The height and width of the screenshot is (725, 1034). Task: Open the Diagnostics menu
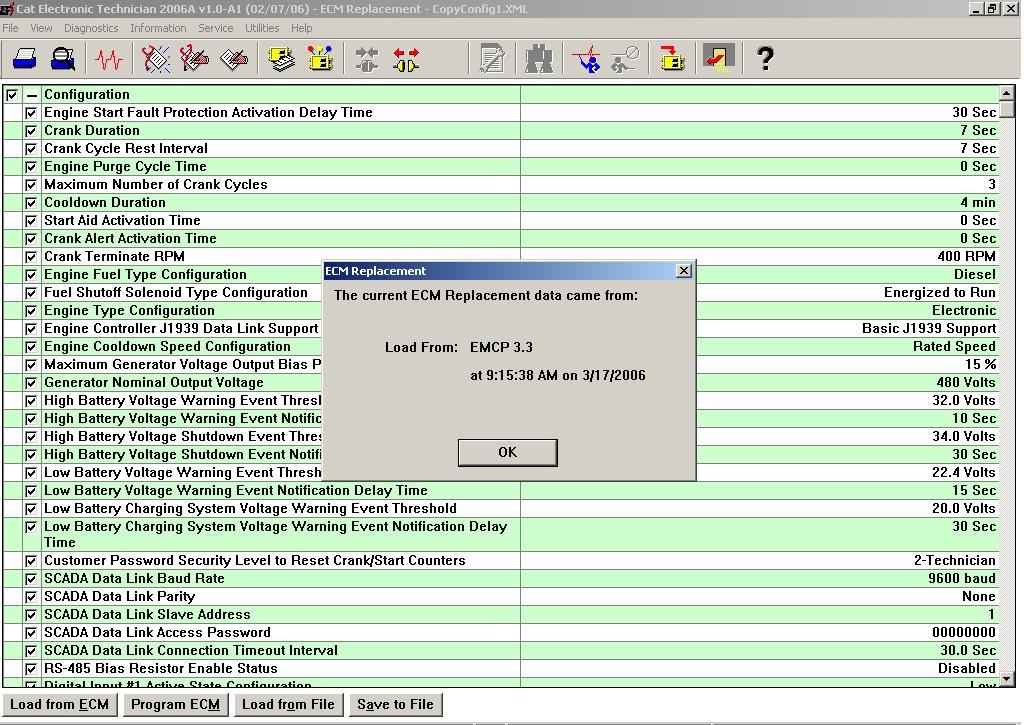tap(91, 28)
